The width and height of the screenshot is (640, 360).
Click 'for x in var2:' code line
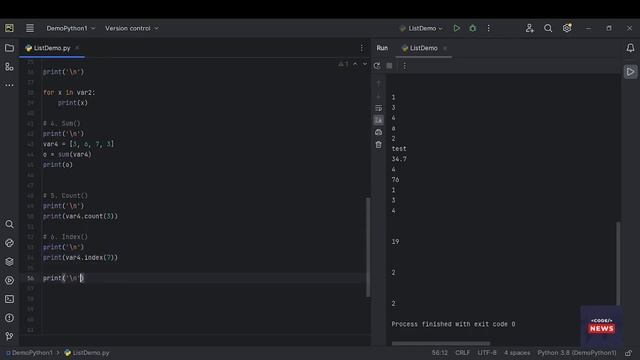69,93
